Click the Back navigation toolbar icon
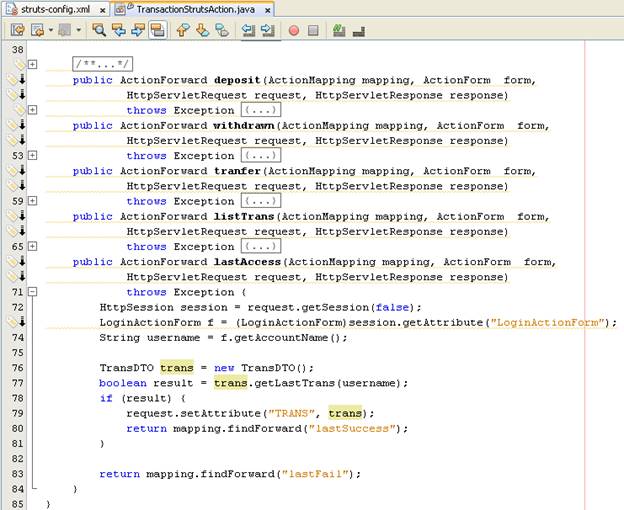 (x=37, y=30)
